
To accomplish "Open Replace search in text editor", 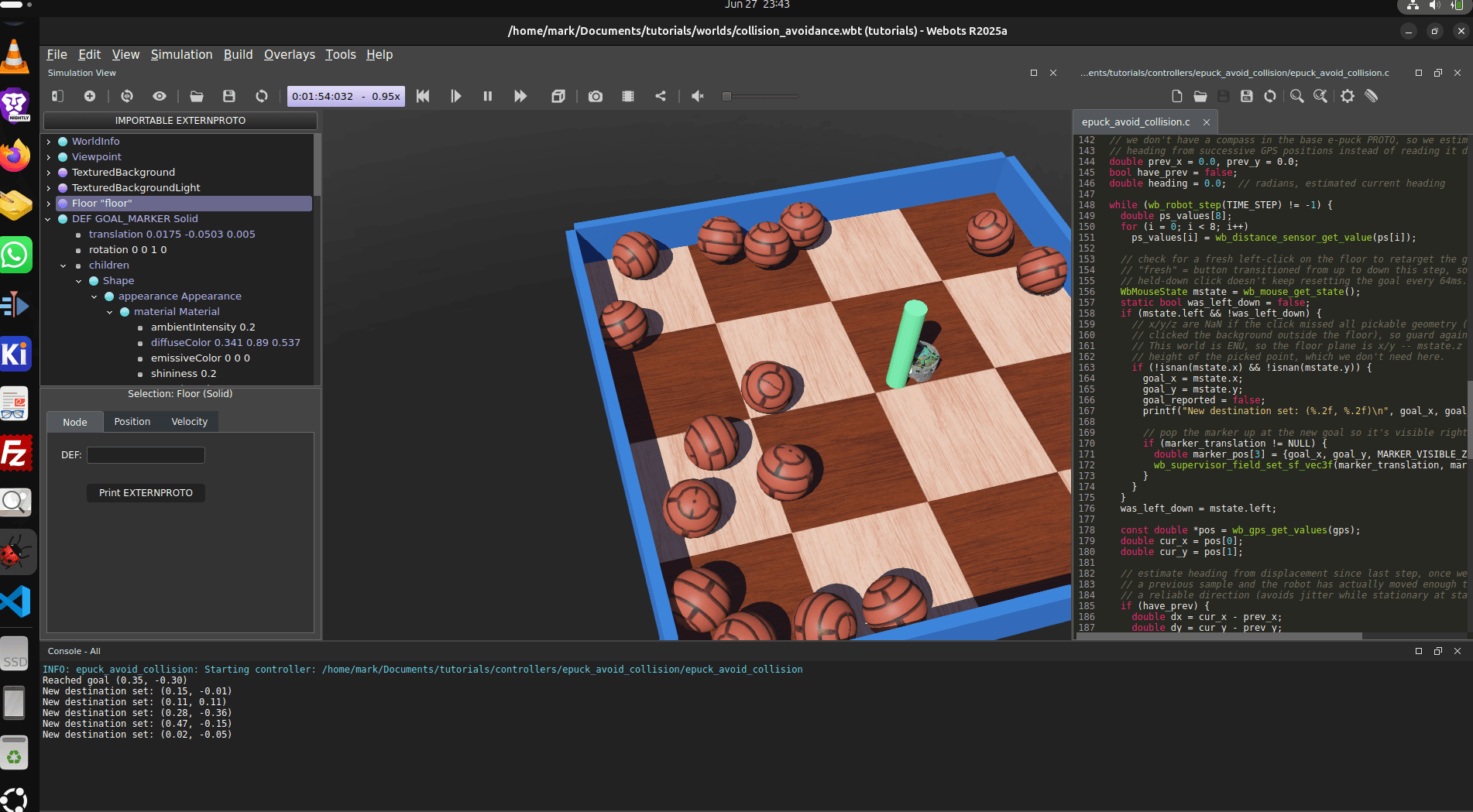I will 1320,96.
